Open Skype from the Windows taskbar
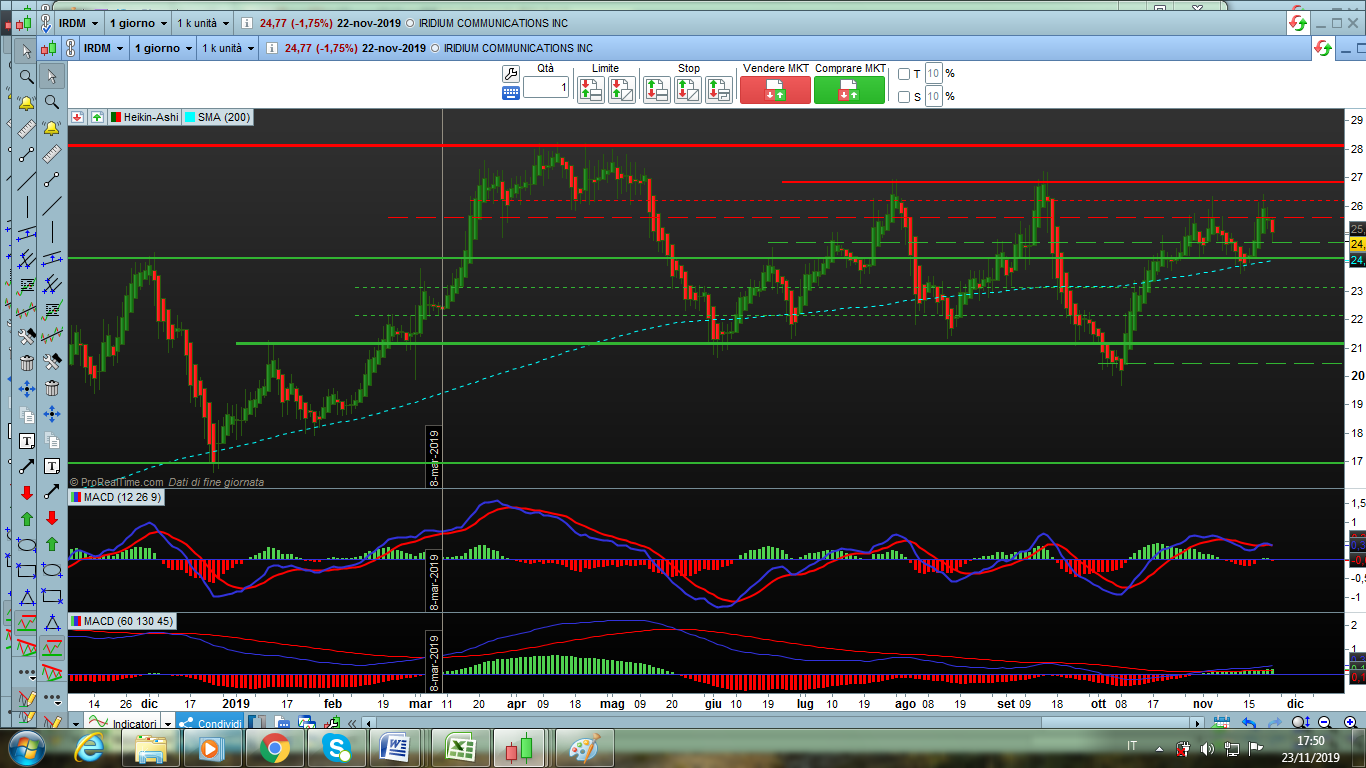The height and width of the screenshot is (768, 1366). (x=337, y=747)
